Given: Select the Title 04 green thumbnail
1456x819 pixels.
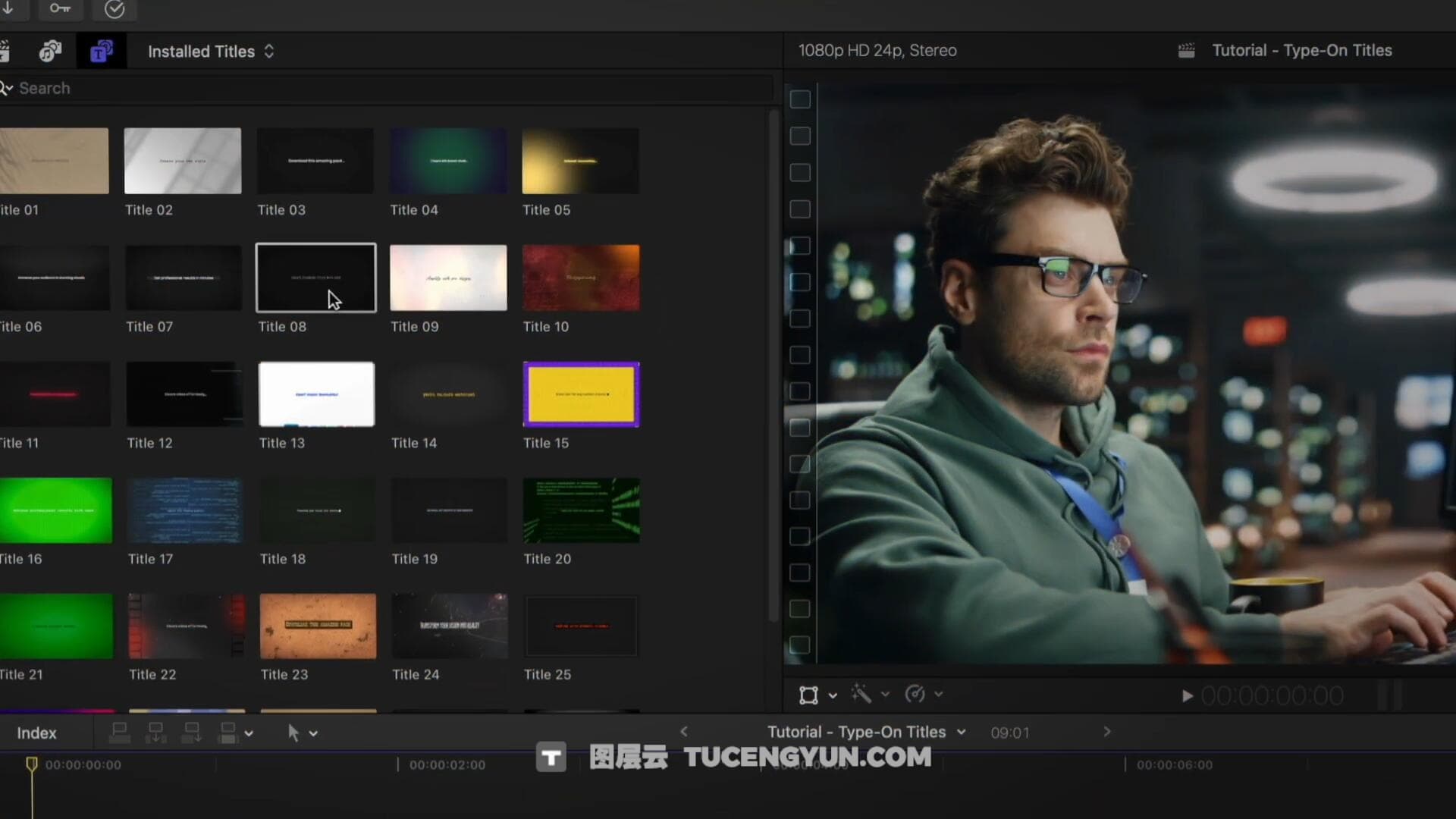Looking at the screenshot, I should tap(448, 161).
